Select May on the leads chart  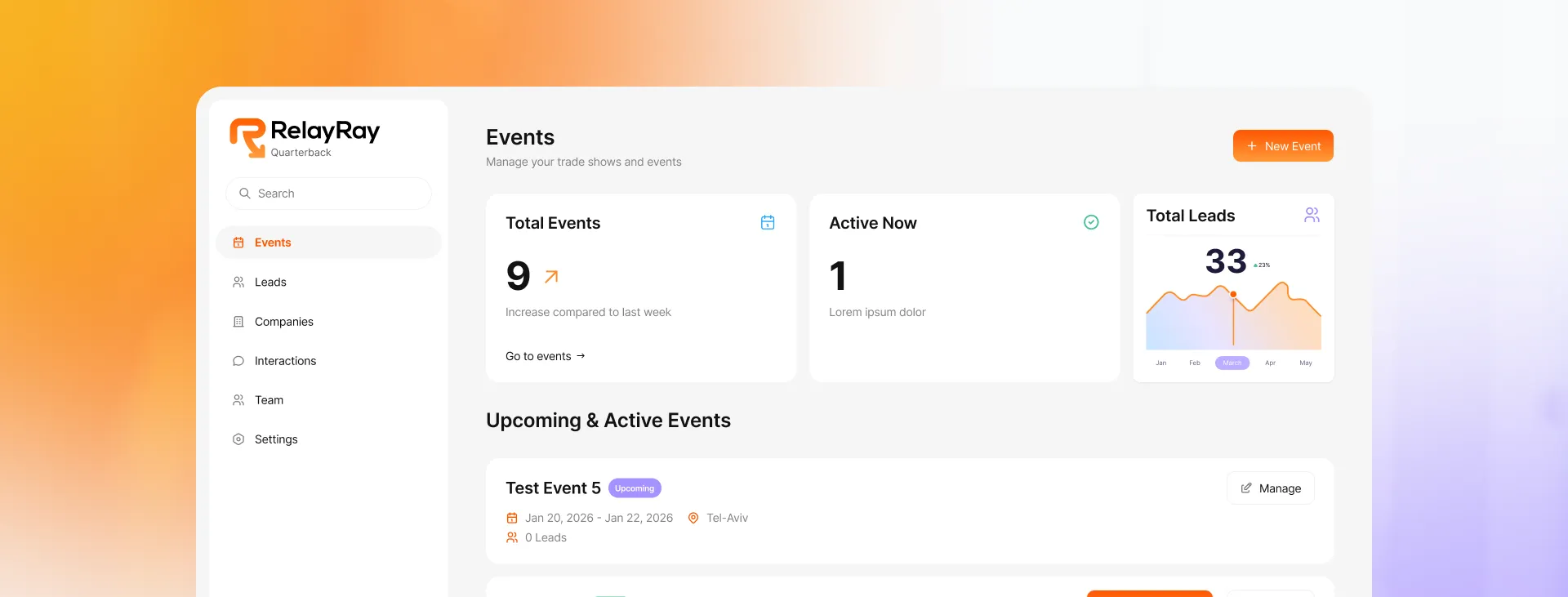(1306, 363)
